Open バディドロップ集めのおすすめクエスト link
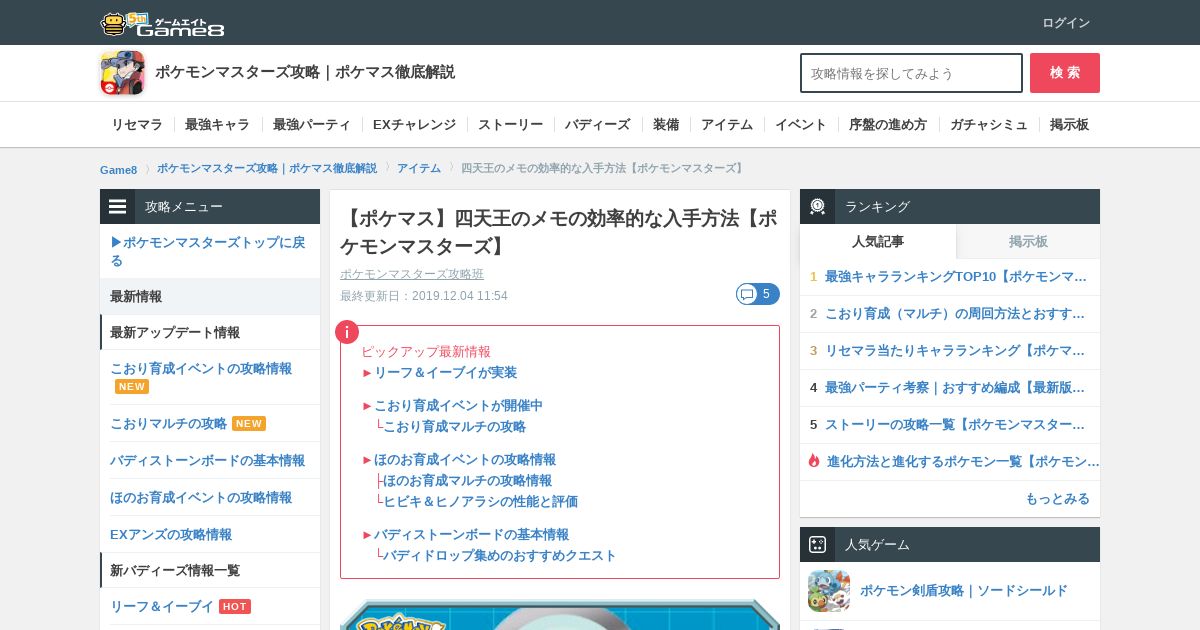Screen dimensions: 1200x630 point(500,555)
